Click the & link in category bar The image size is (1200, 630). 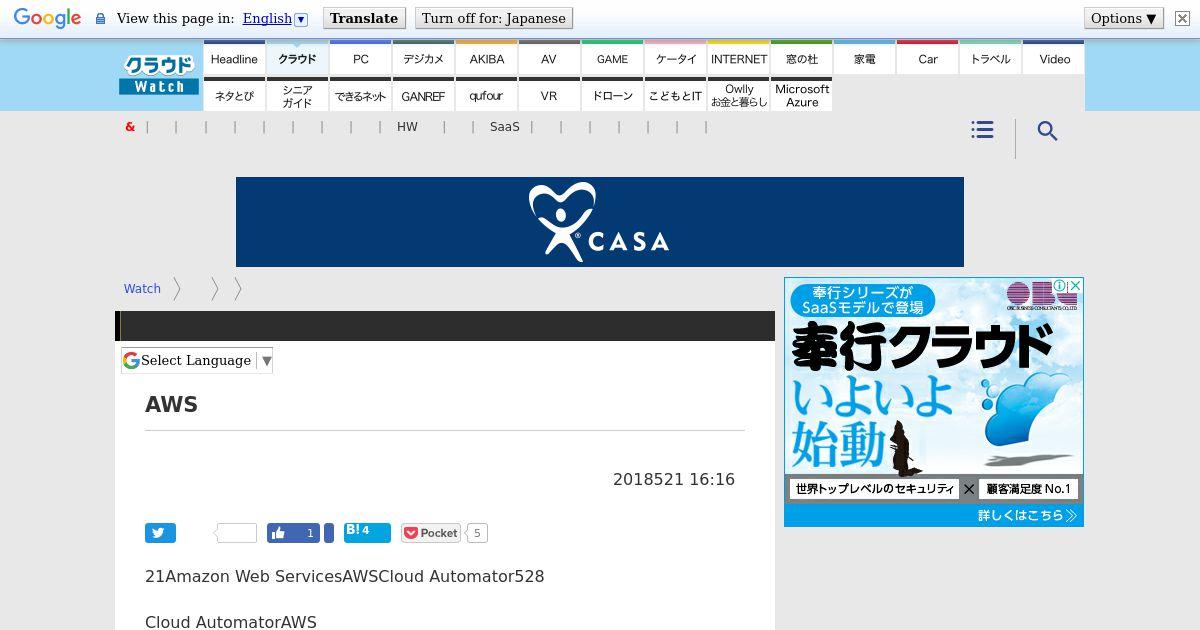coord(130,127)
